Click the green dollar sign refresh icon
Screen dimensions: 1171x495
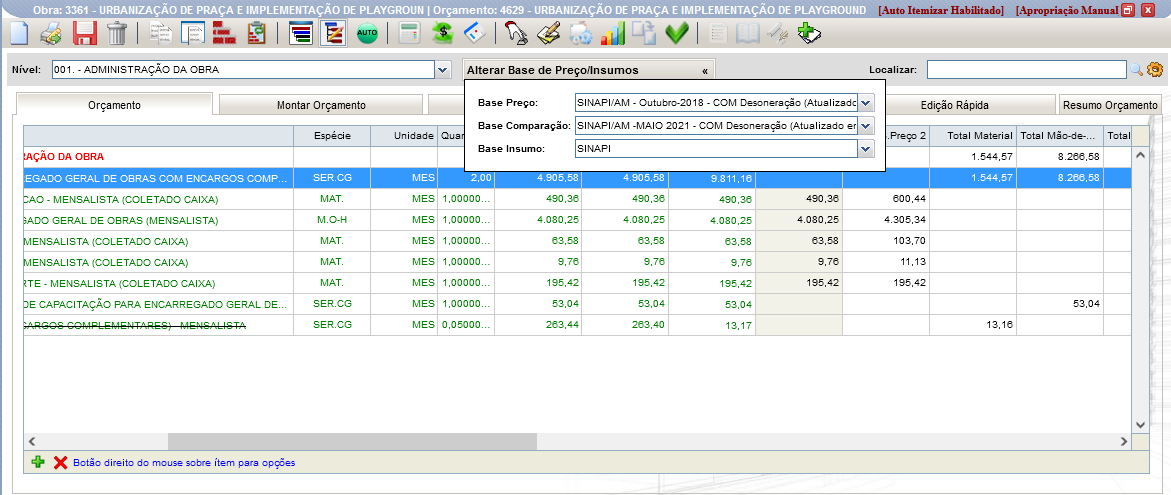point(443,34)
